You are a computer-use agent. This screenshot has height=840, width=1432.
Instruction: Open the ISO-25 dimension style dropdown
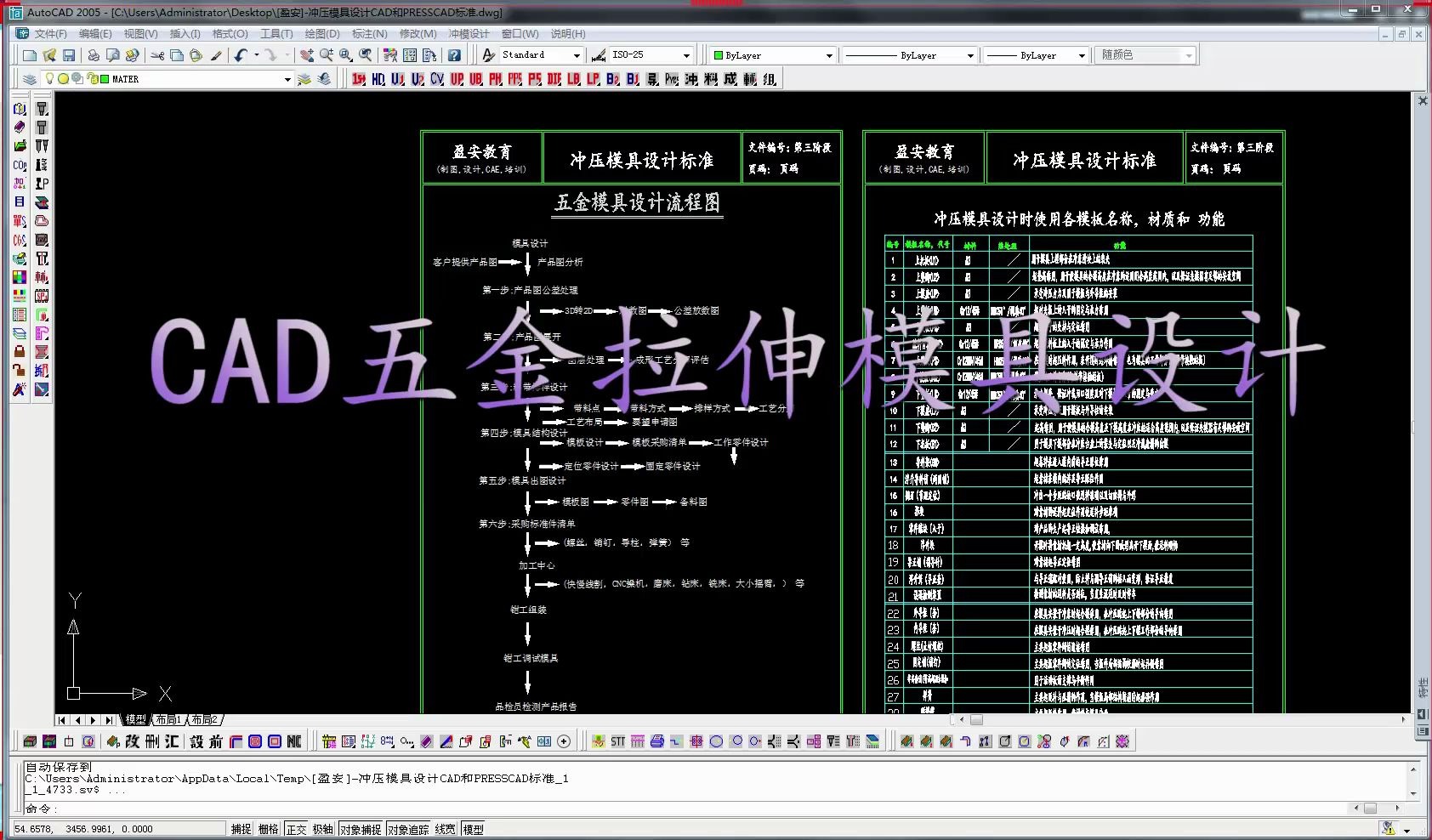[687, 54]
